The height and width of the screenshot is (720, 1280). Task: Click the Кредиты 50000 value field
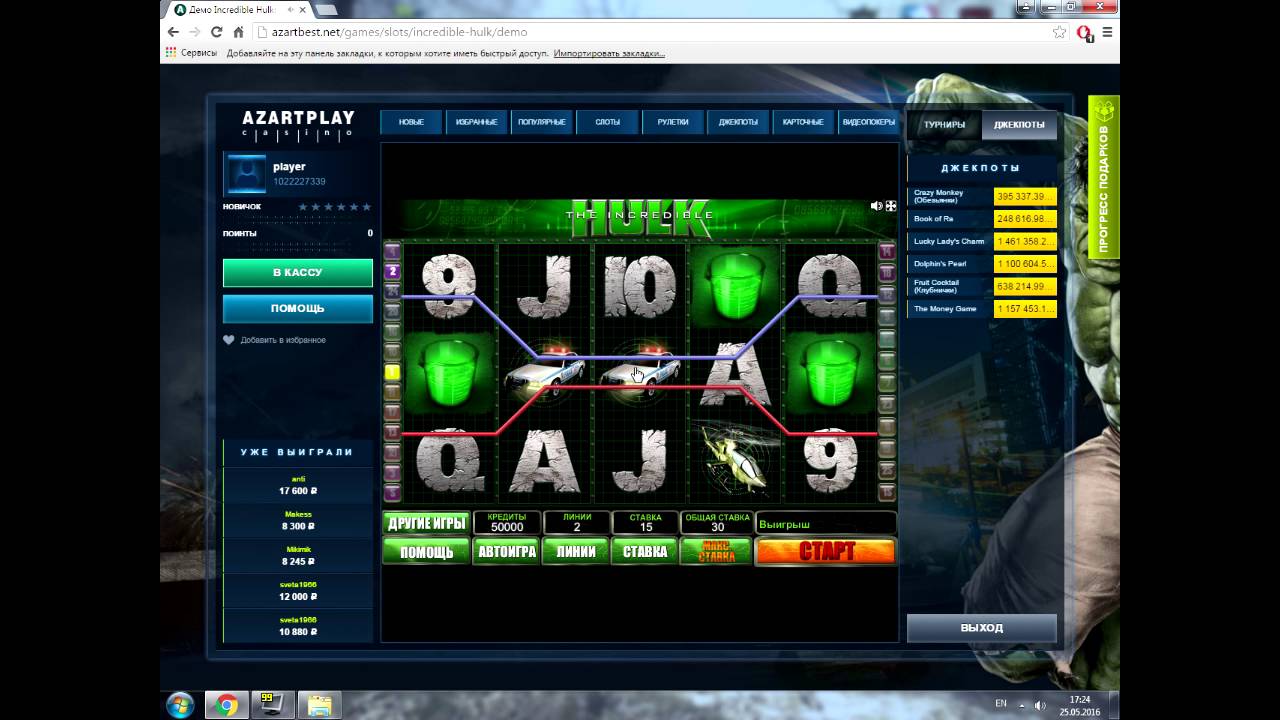coord(507,523)
